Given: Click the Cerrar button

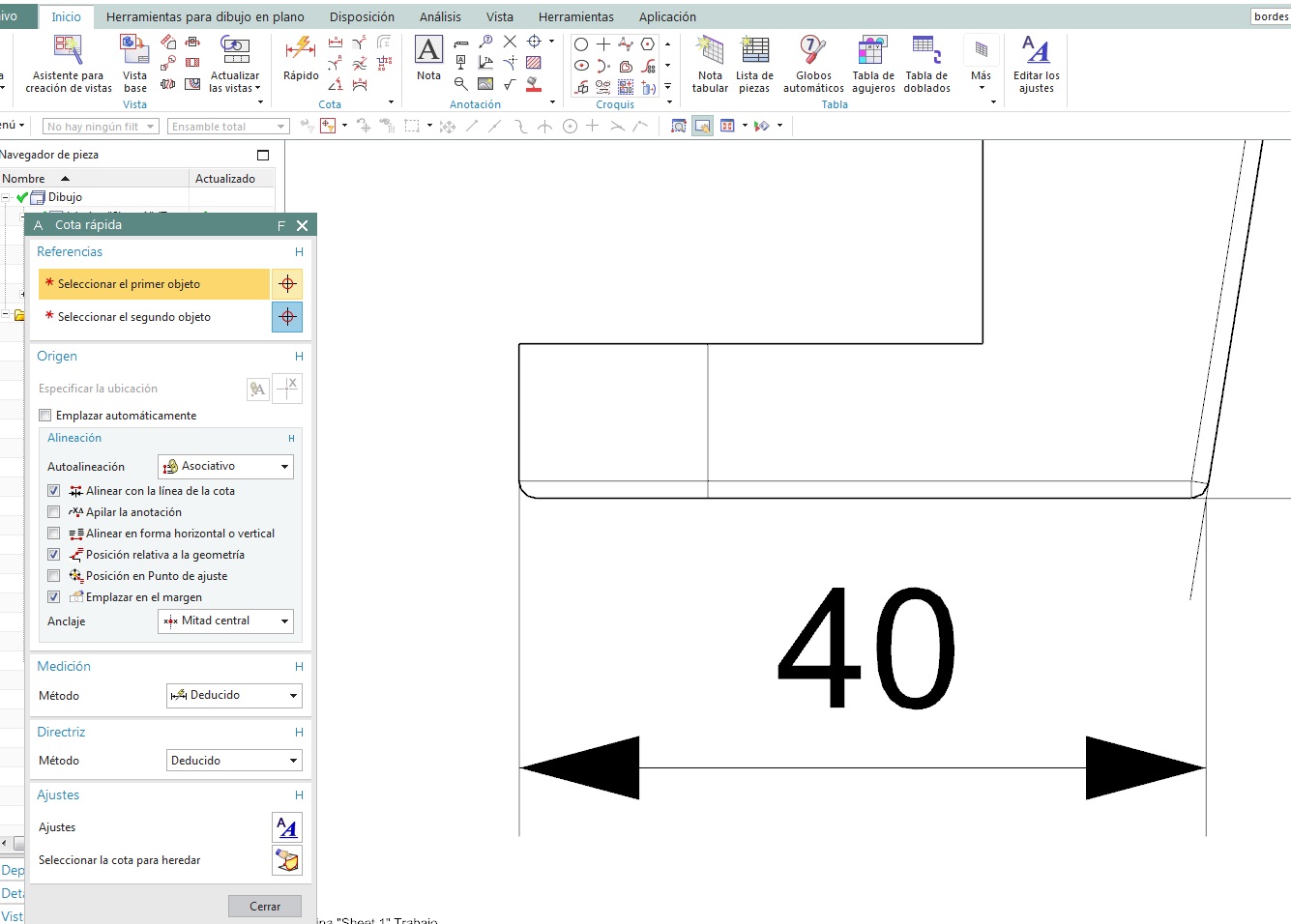Looking at the screenshot, I should point(265,907).
